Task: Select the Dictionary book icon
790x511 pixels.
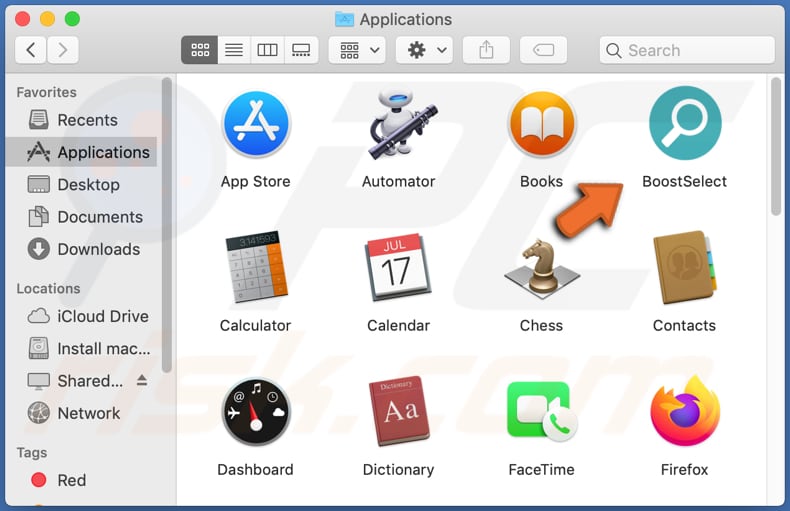Action: [399, 411]
